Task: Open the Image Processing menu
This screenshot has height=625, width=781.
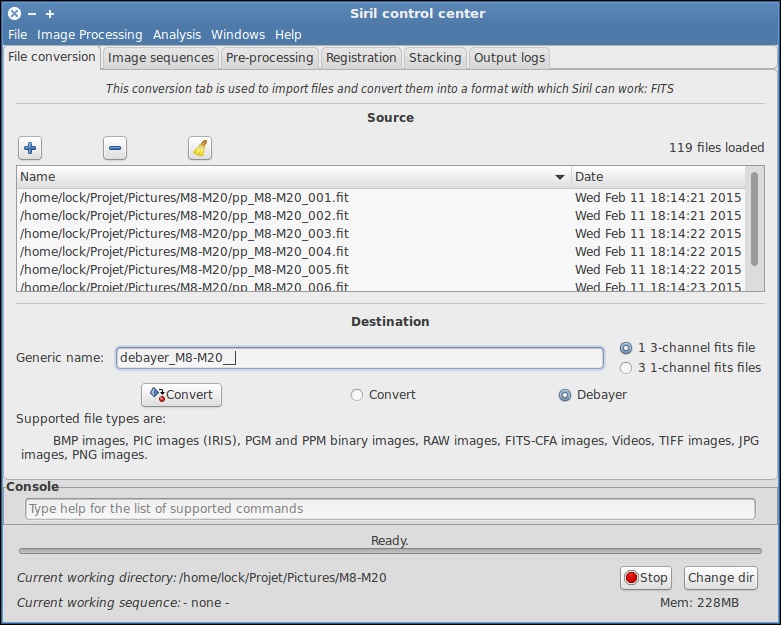Action: click(x=90, y=35)
